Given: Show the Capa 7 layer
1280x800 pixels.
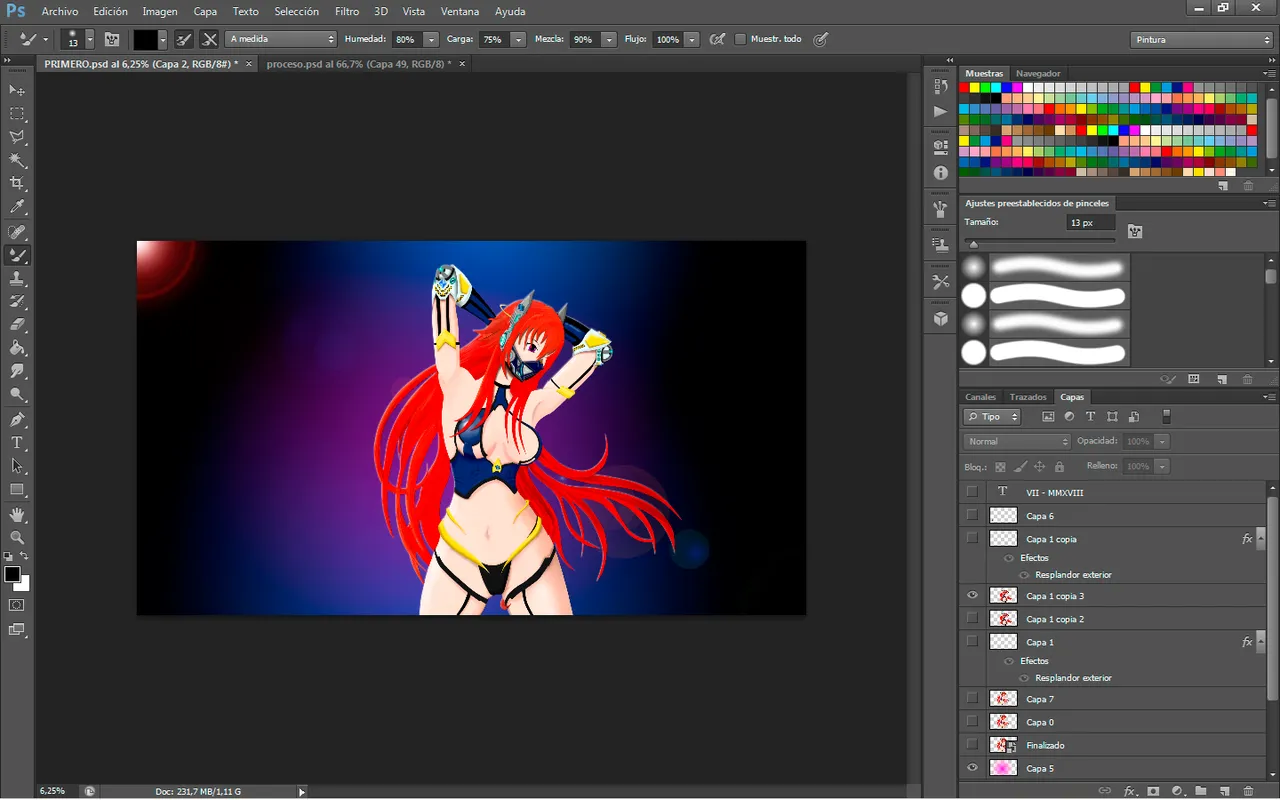Looking at the screenshot, I should pos(972,699).
